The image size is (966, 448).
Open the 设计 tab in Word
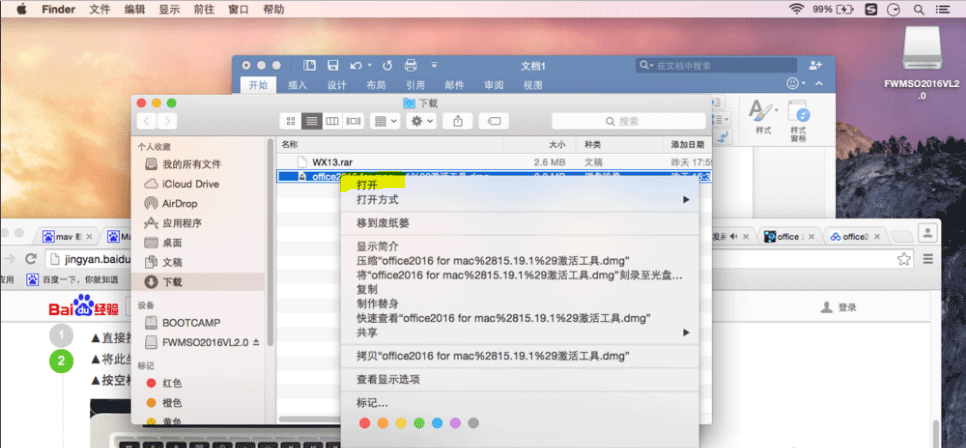coord(336,85)
